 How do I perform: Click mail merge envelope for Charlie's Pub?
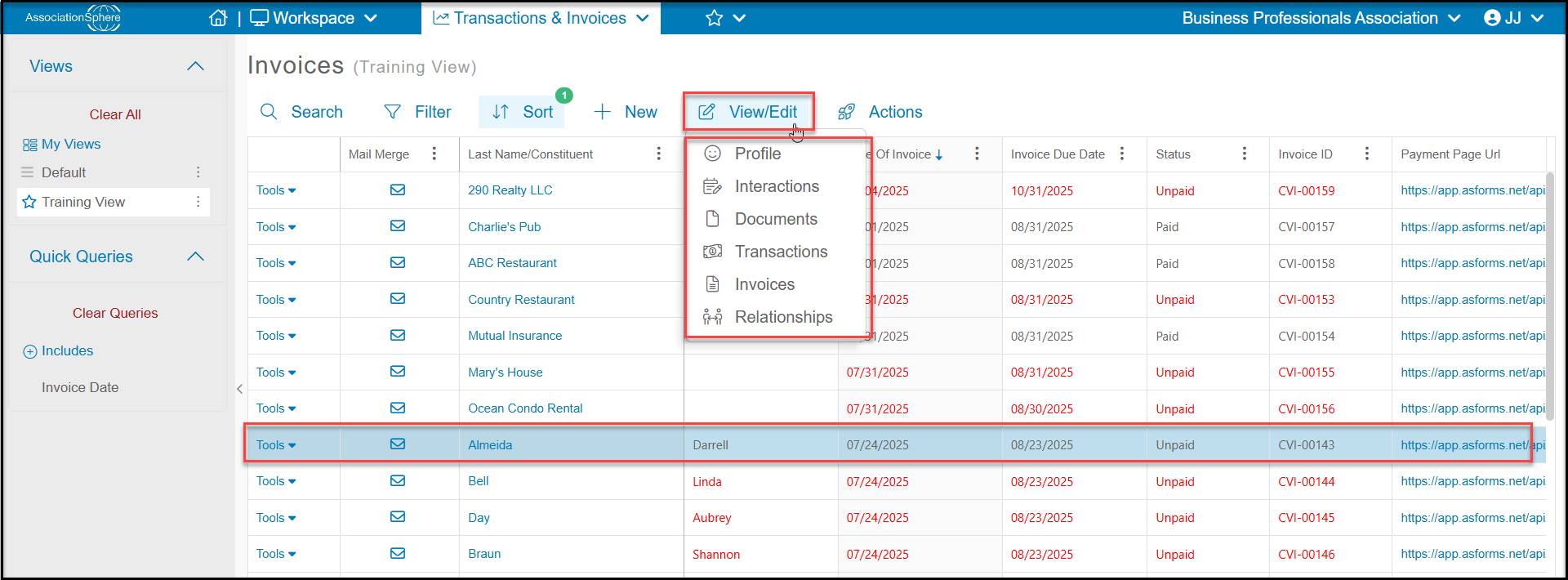(398, 226)
